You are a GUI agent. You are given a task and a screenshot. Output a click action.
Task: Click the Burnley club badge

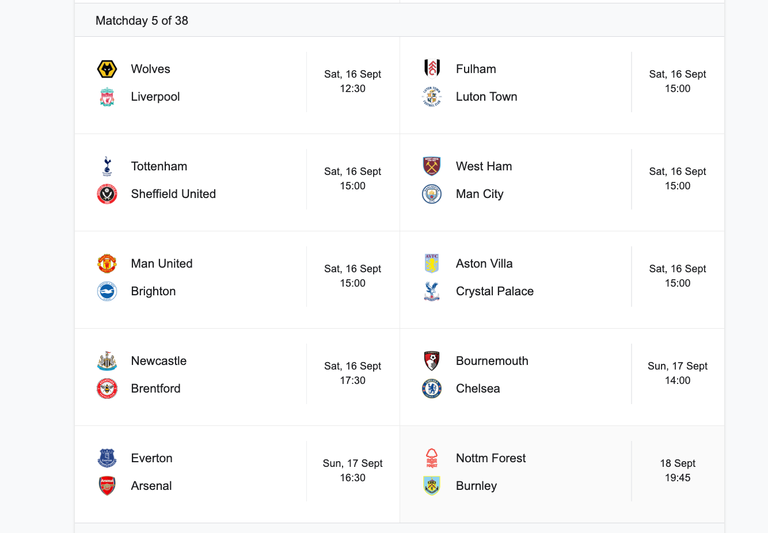click(432, 486)
